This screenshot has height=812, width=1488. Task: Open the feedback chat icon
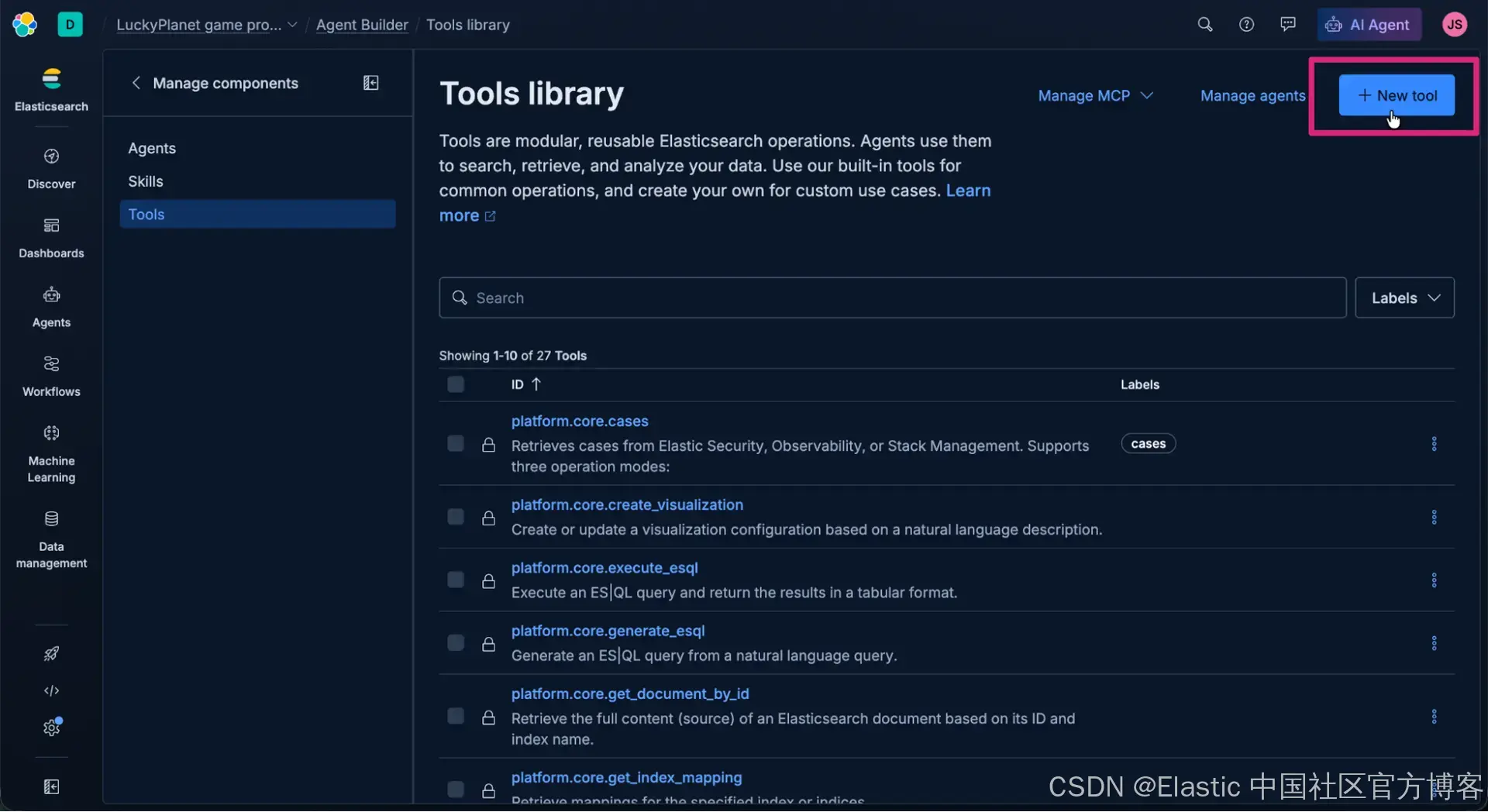point(1288,24)
